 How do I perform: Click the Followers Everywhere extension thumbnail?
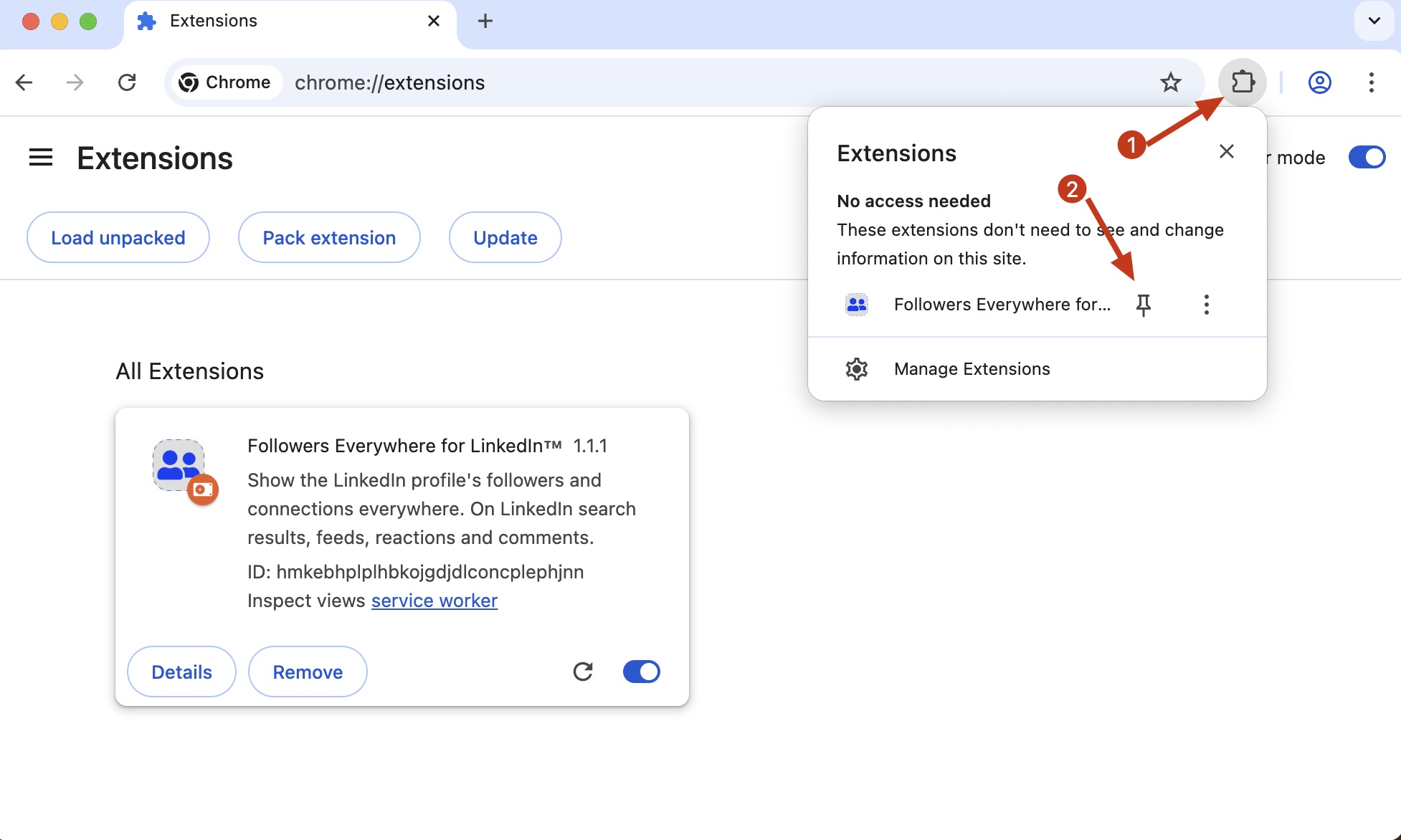(x=178, y=465)
